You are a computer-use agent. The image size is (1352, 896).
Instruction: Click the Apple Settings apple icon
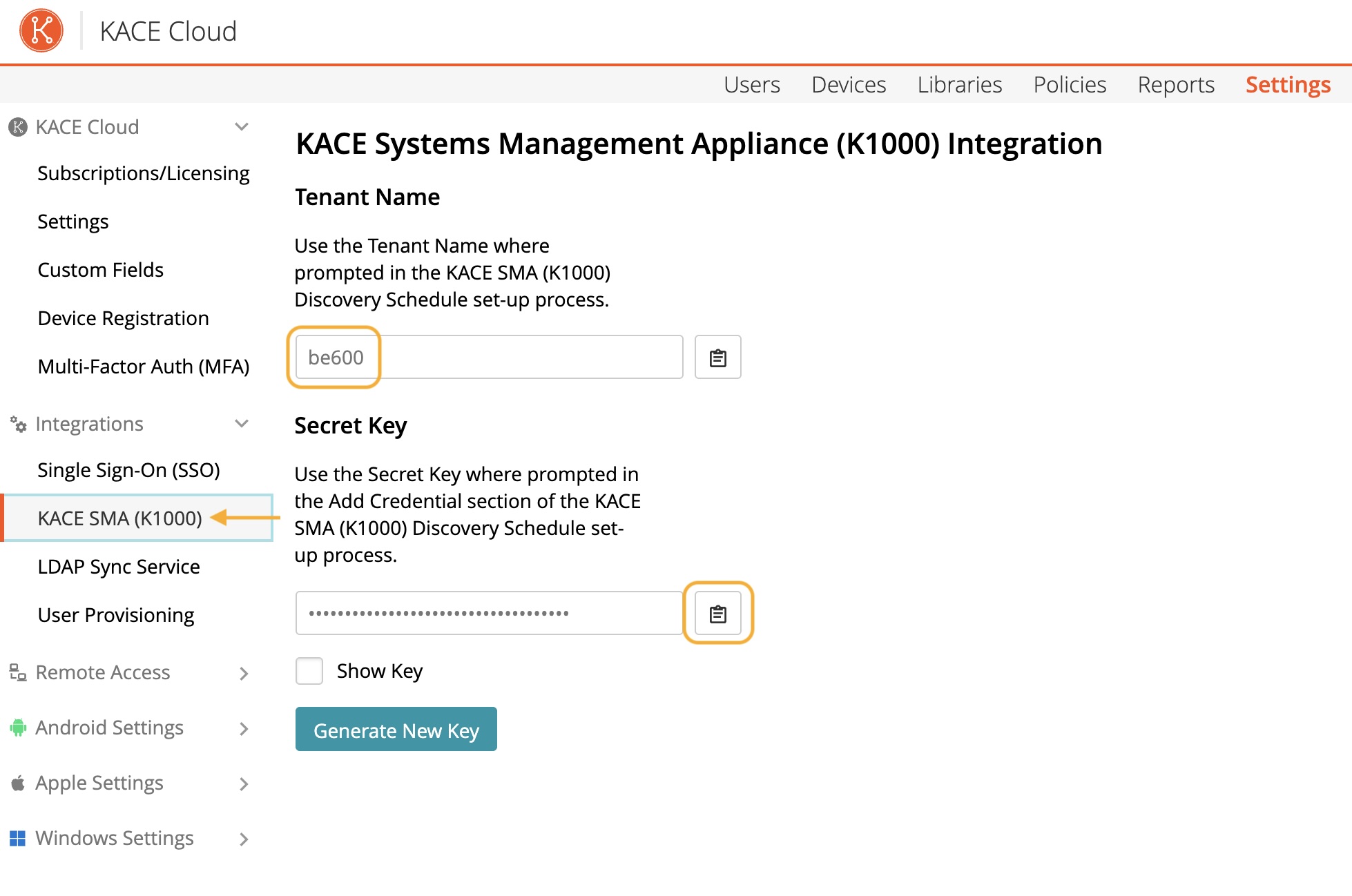pos(18,783)
